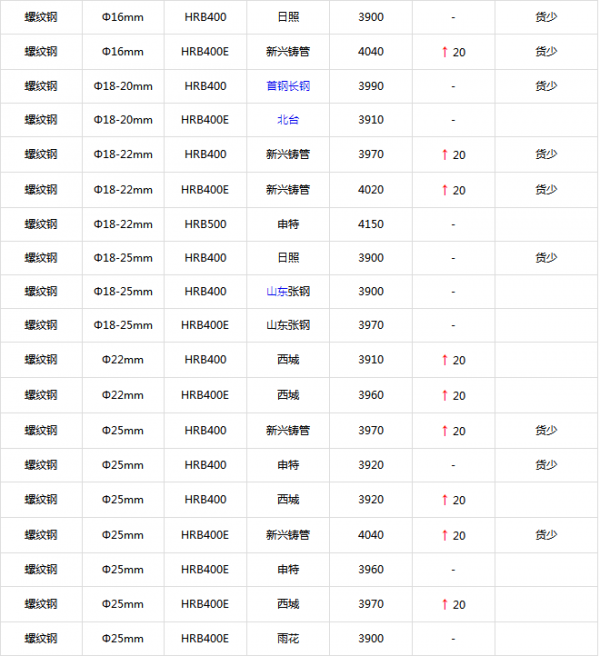Select the 3970 price in the 山东张钢 row
600x656 pixels.
coord(371,325)
